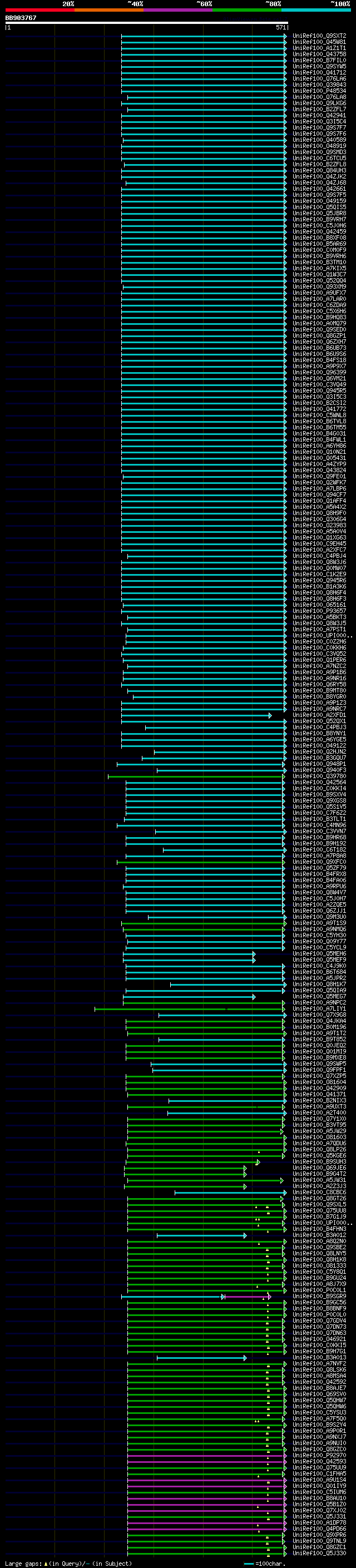The height and width of the screenshot is (1568, 356).
Task: Open hit label UniRef100_Q43758
Action: pyautogui.click(x=319, y=54)
